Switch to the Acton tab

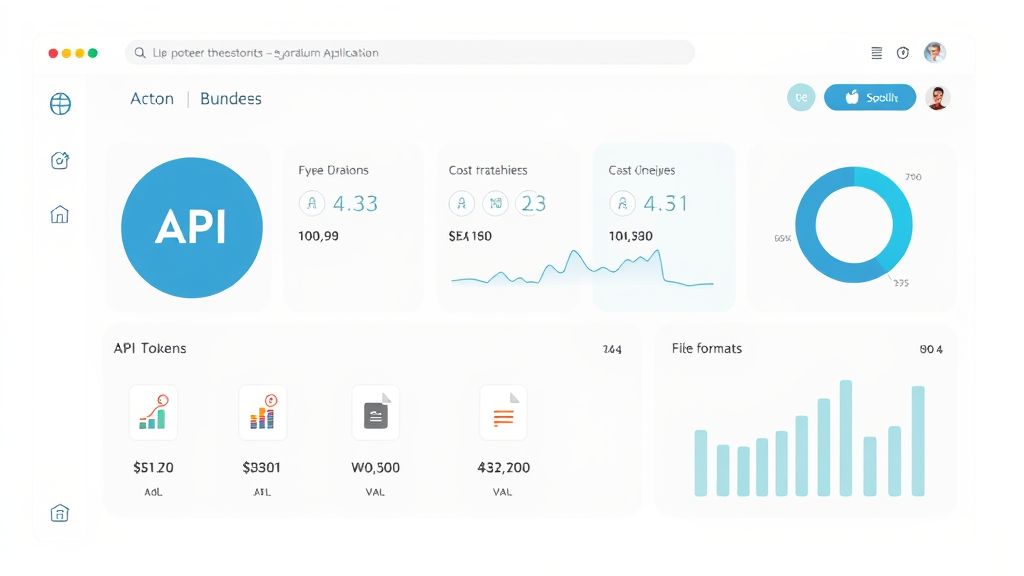[152, 99]
